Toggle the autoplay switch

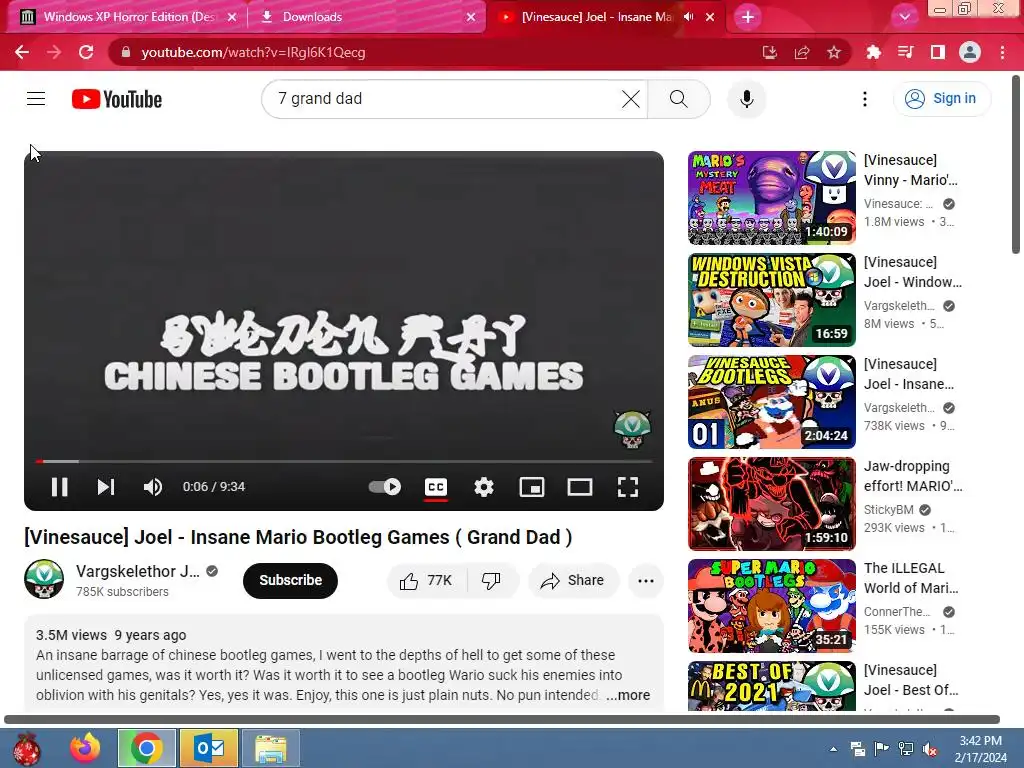click(385, 487)
